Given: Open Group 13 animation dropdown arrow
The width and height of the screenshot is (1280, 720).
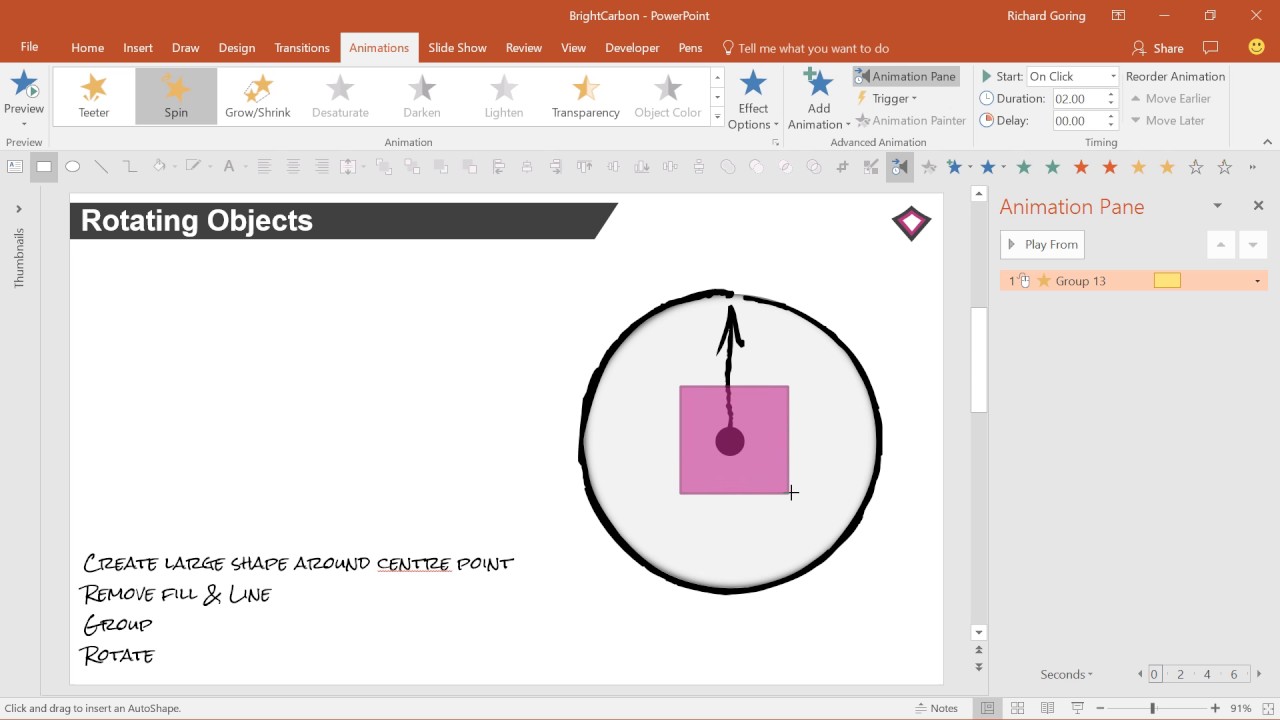Looking at the screenshot, I should coord(1257,281).
